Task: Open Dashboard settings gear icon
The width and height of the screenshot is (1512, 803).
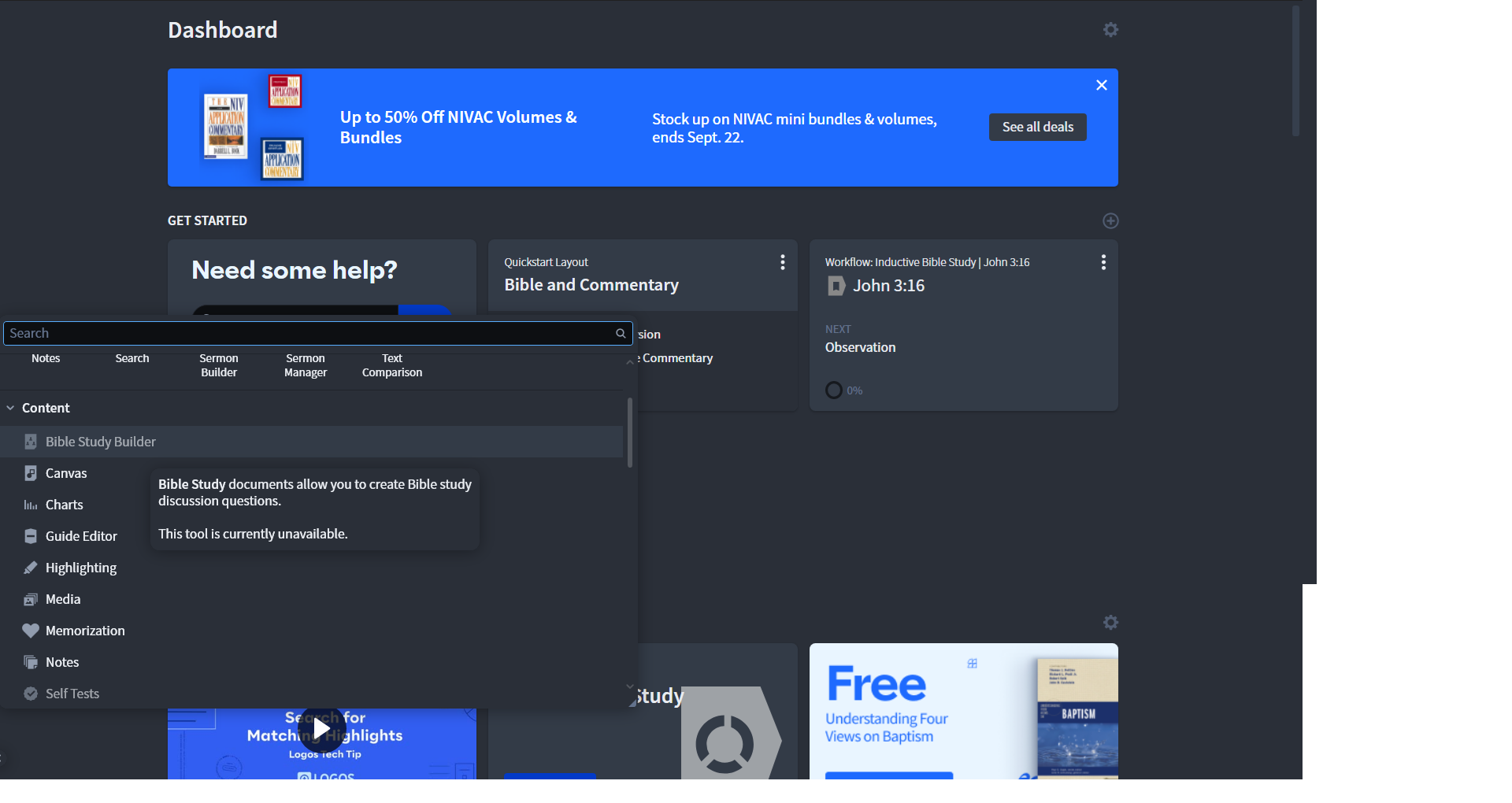Action: [x=1110, y=30]
